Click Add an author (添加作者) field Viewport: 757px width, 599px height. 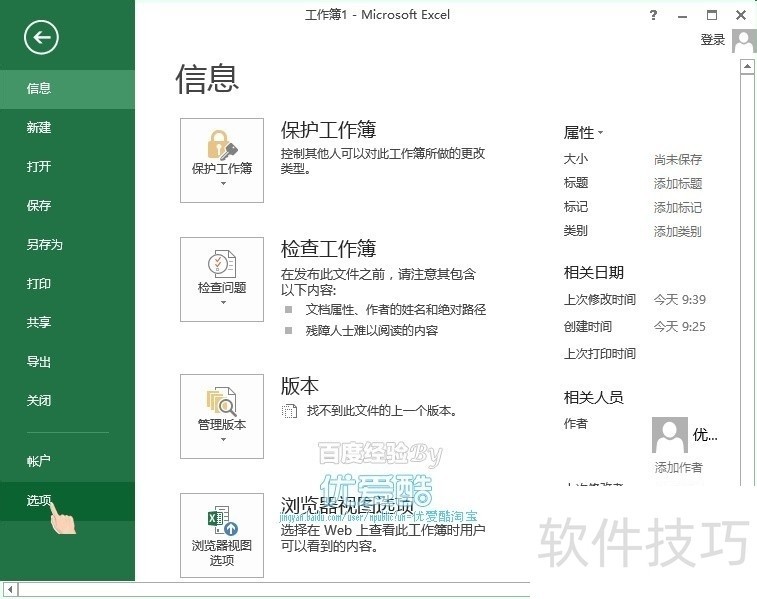point(678,467)
